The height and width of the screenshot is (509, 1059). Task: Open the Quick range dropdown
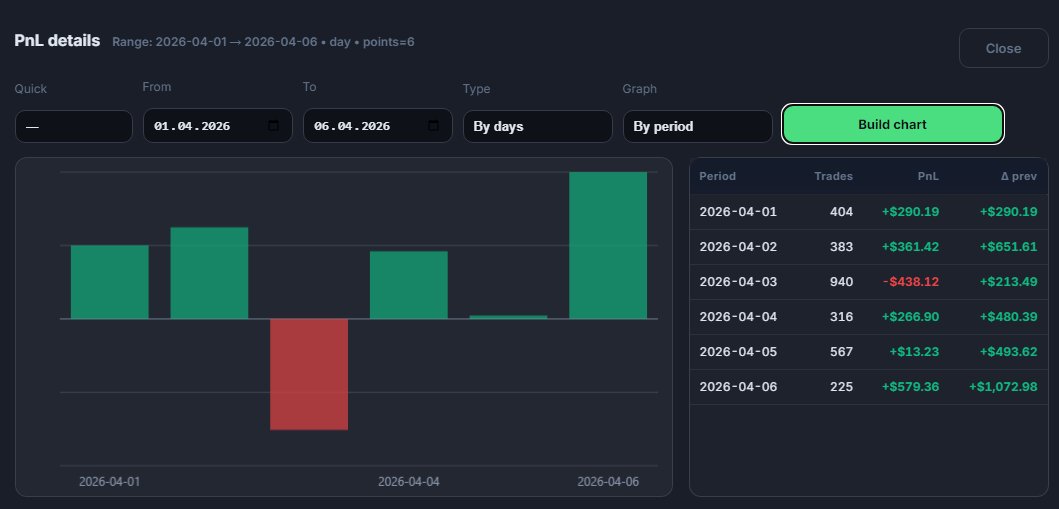pyautogui.click(x=74, y=126)
